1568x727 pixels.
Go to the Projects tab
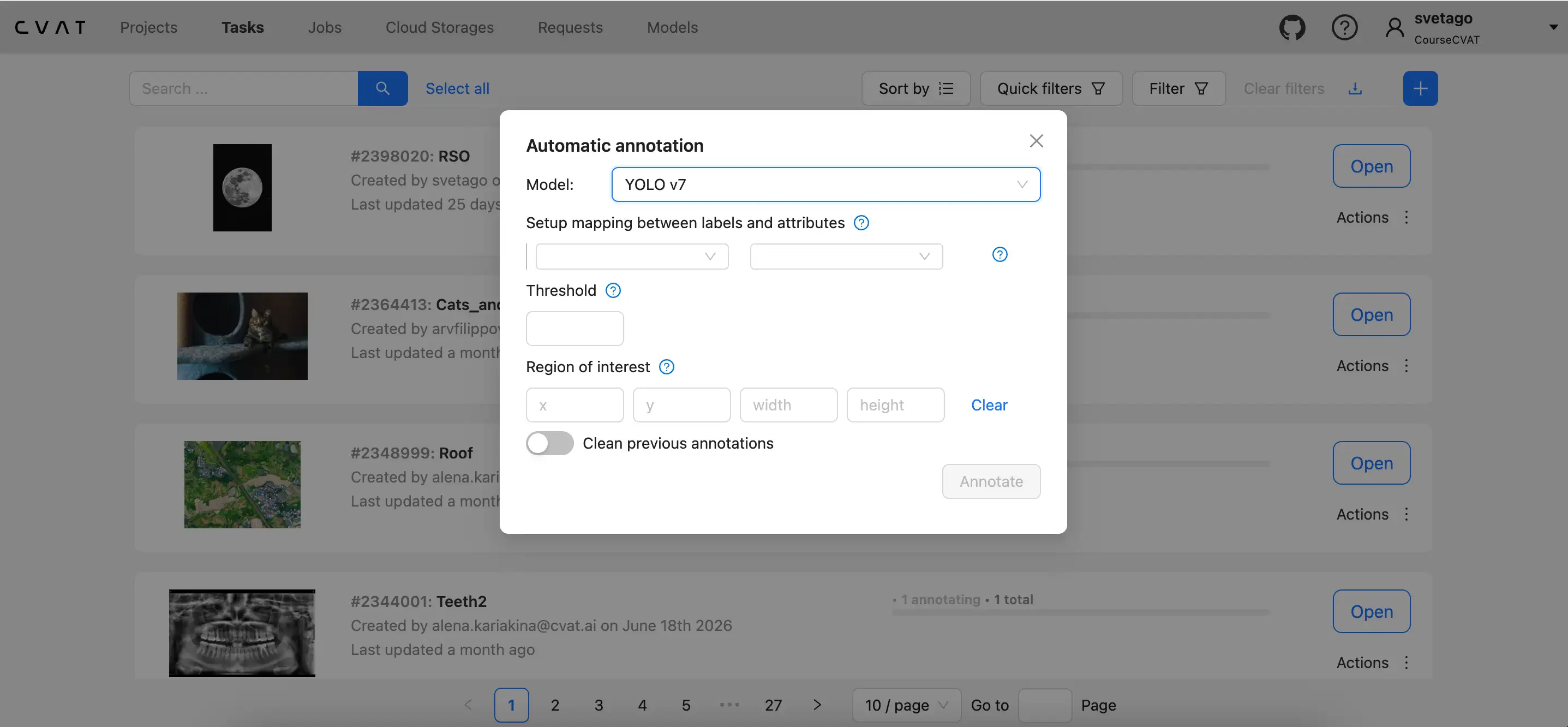pos(148,27)
